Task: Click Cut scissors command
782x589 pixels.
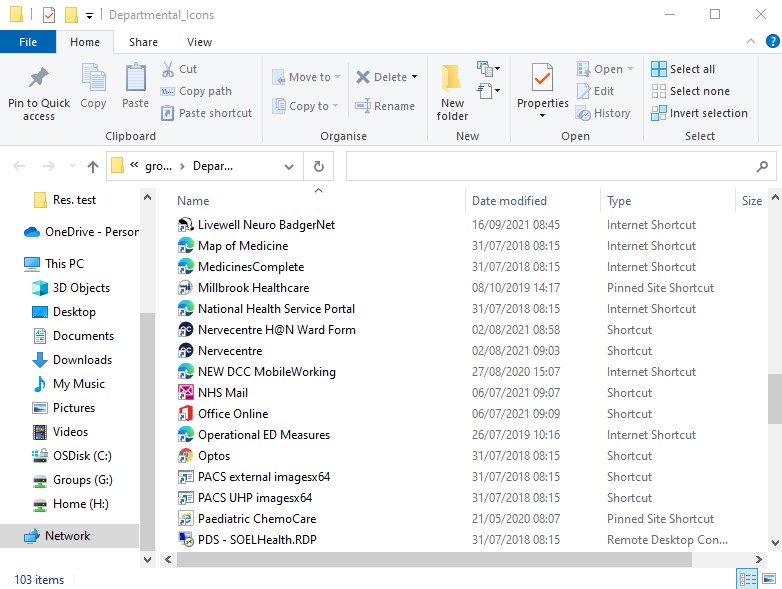Action: tap(179, 69)
